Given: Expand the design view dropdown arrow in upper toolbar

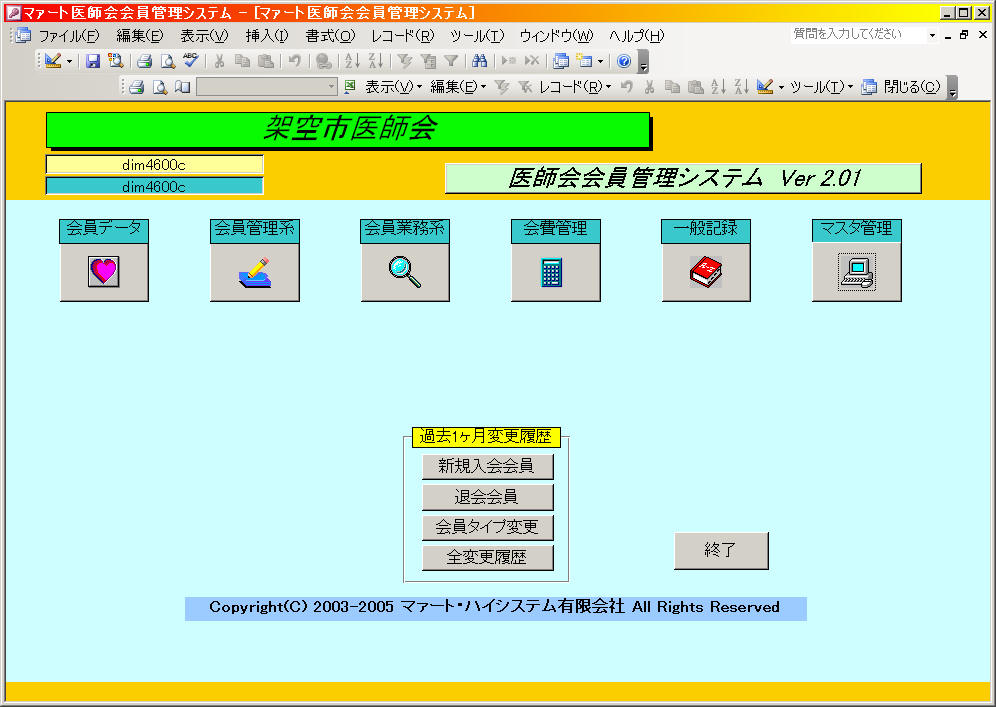Looking at the screenshot, I should click(x=69, y=62).
